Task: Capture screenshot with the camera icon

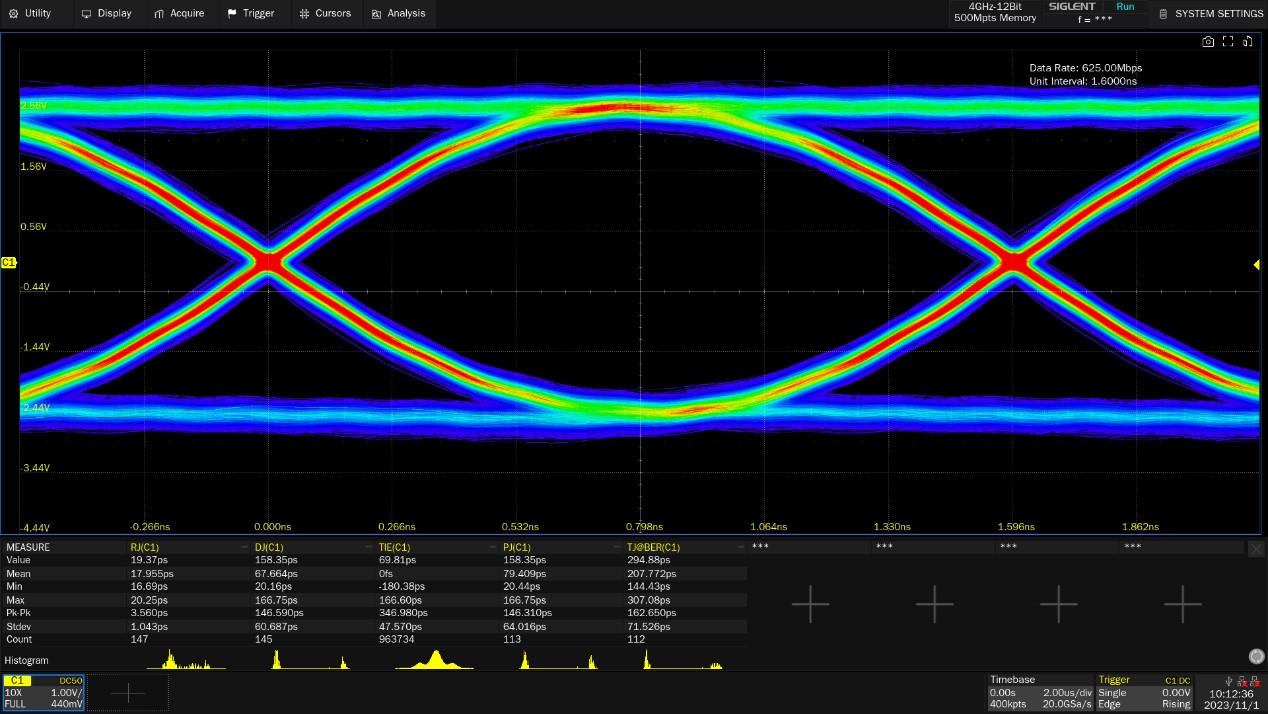Action: [x=1208, y=41]
